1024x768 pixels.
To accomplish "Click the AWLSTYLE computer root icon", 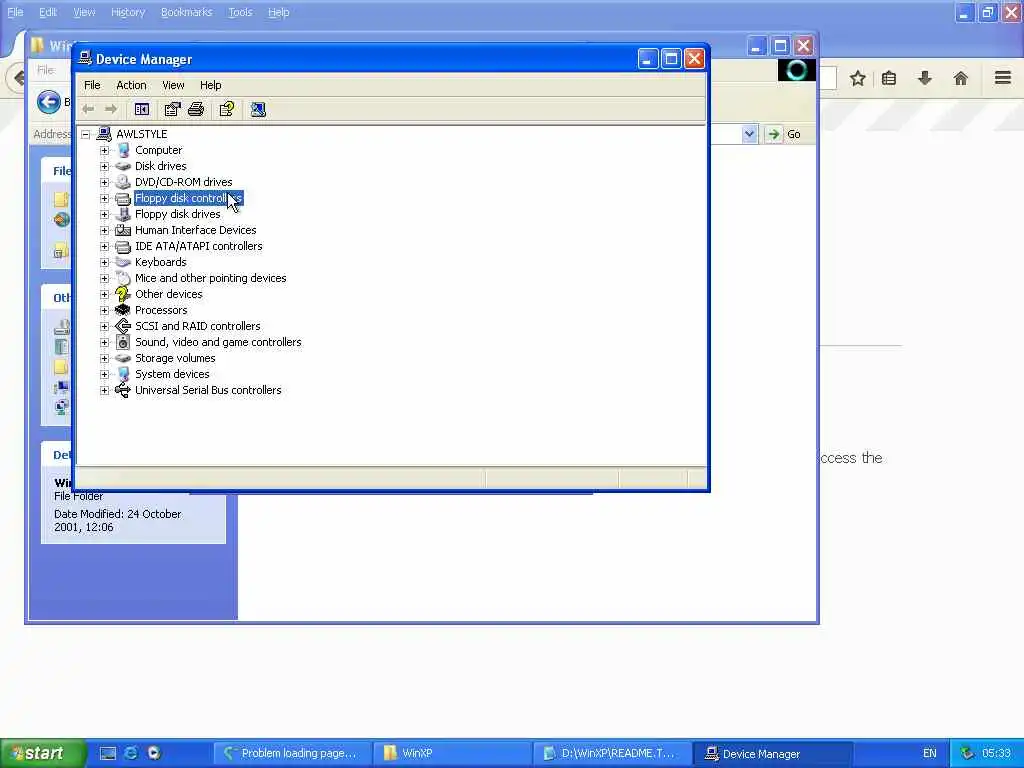I will pos(104,134).
